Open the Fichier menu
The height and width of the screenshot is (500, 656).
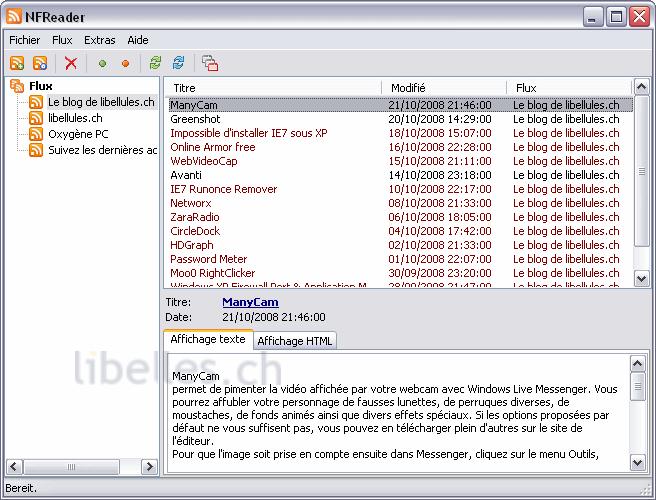[25, 40]
